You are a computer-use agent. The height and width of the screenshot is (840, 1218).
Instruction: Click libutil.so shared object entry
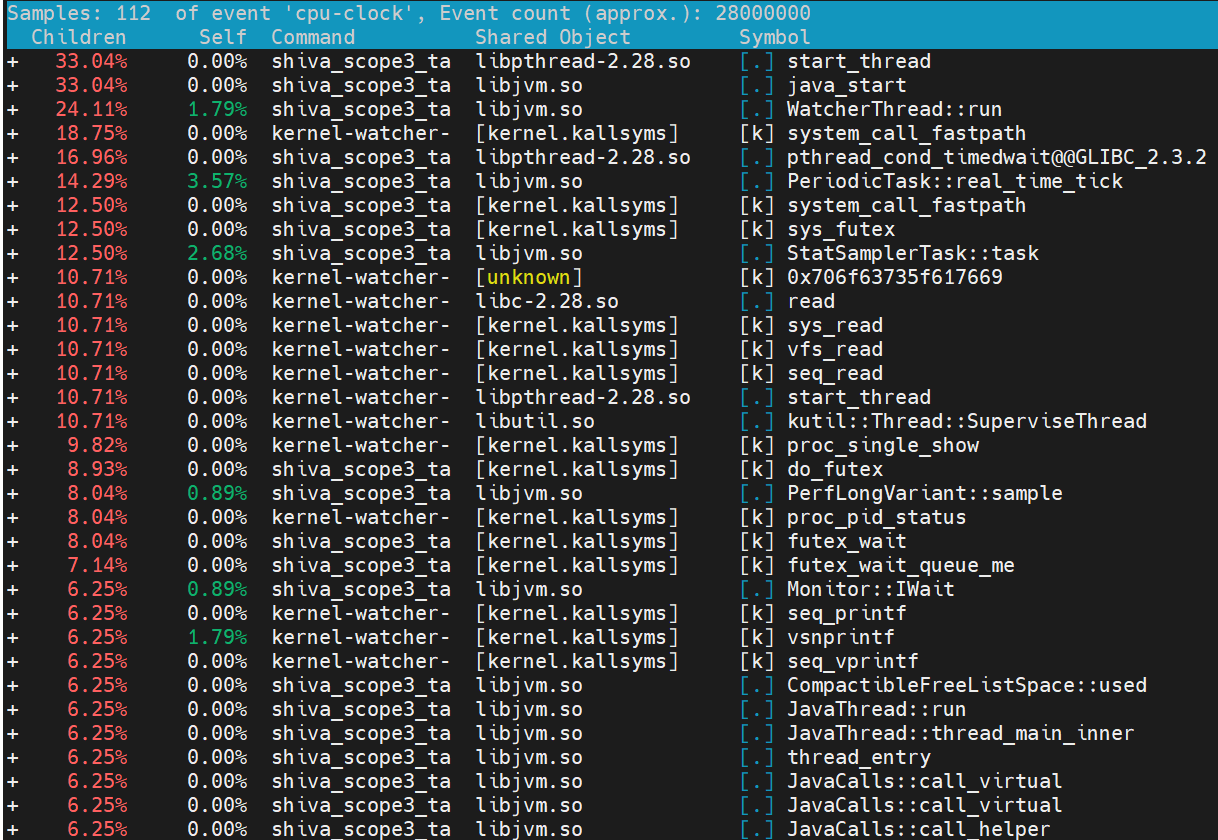535,422
